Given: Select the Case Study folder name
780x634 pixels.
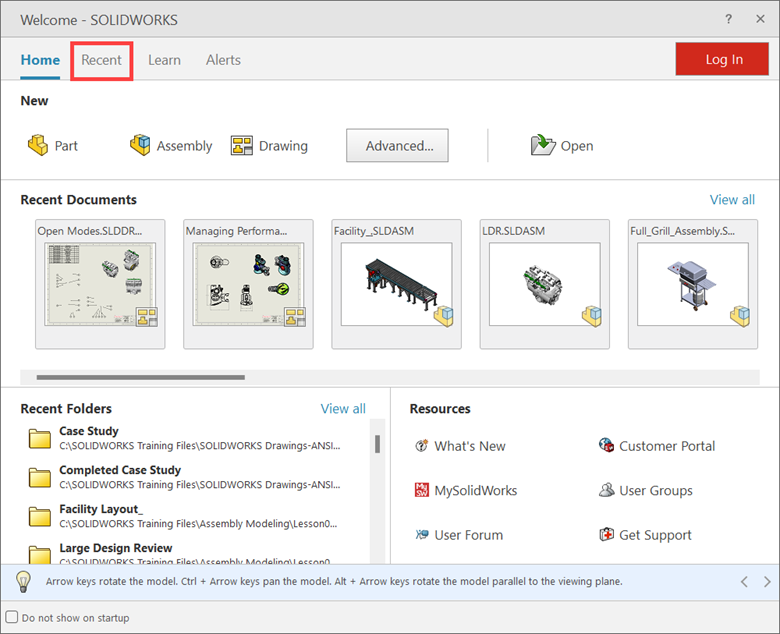Looking at the screenshot, I should pos(89,431).
